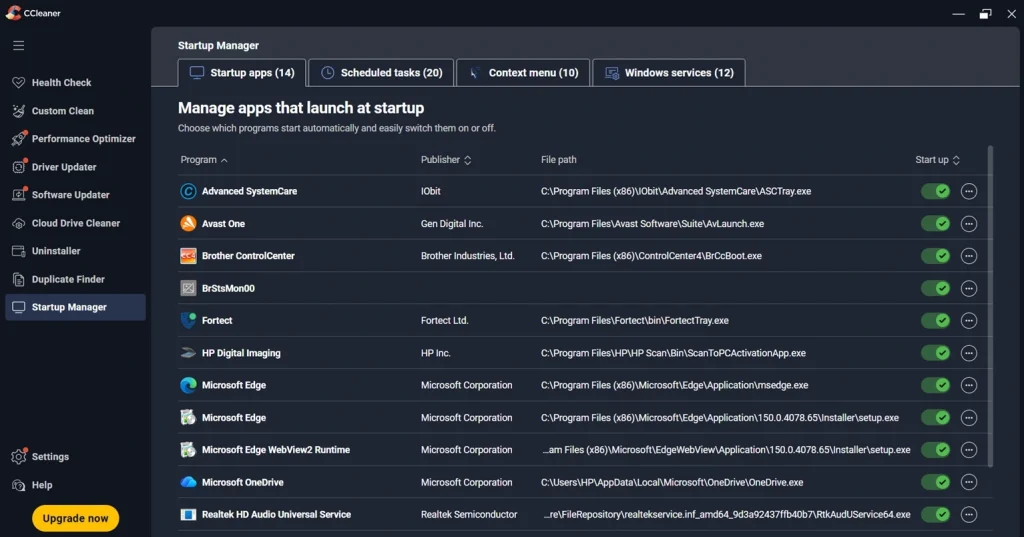Toggle BrStsMon00 startup switch

click(x=935, y=288)
